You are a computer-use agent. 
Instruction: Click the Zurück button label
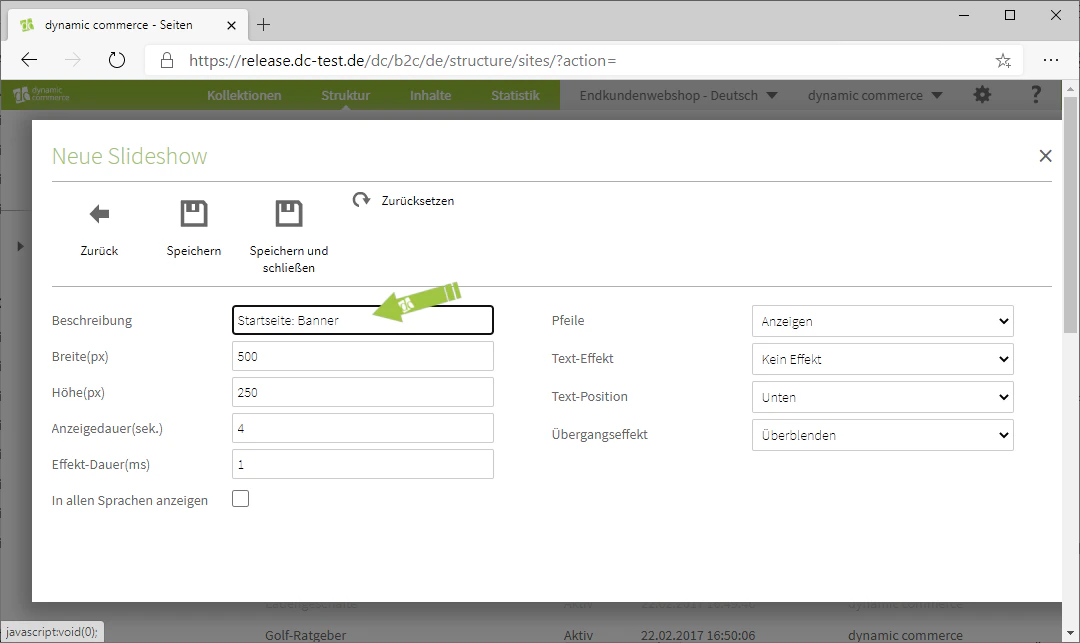pyautogui.click(x=99, y=251)
